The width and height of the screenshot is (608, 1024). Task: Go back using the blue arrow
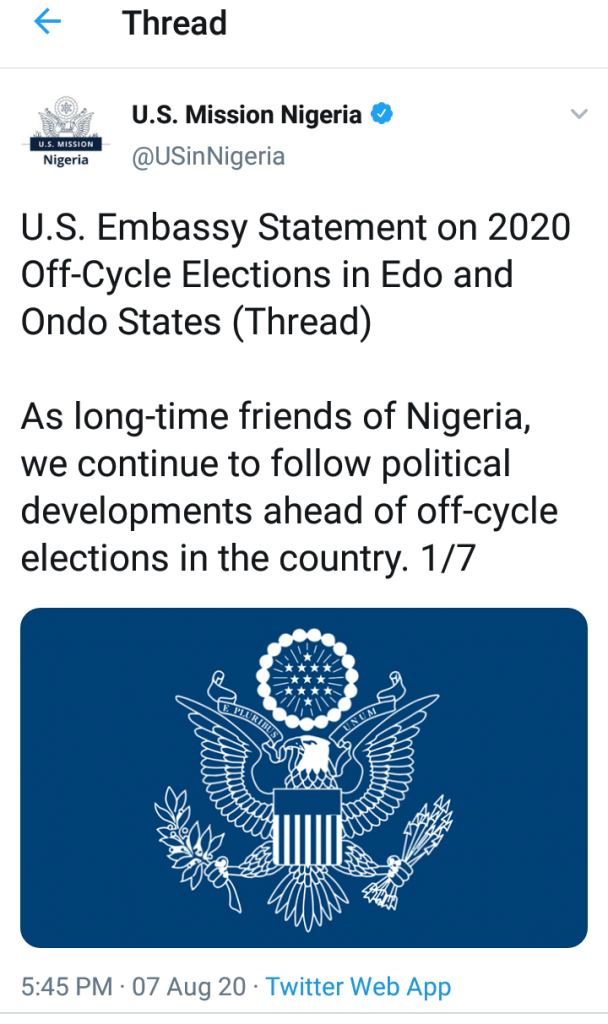(x=47, y=23)
